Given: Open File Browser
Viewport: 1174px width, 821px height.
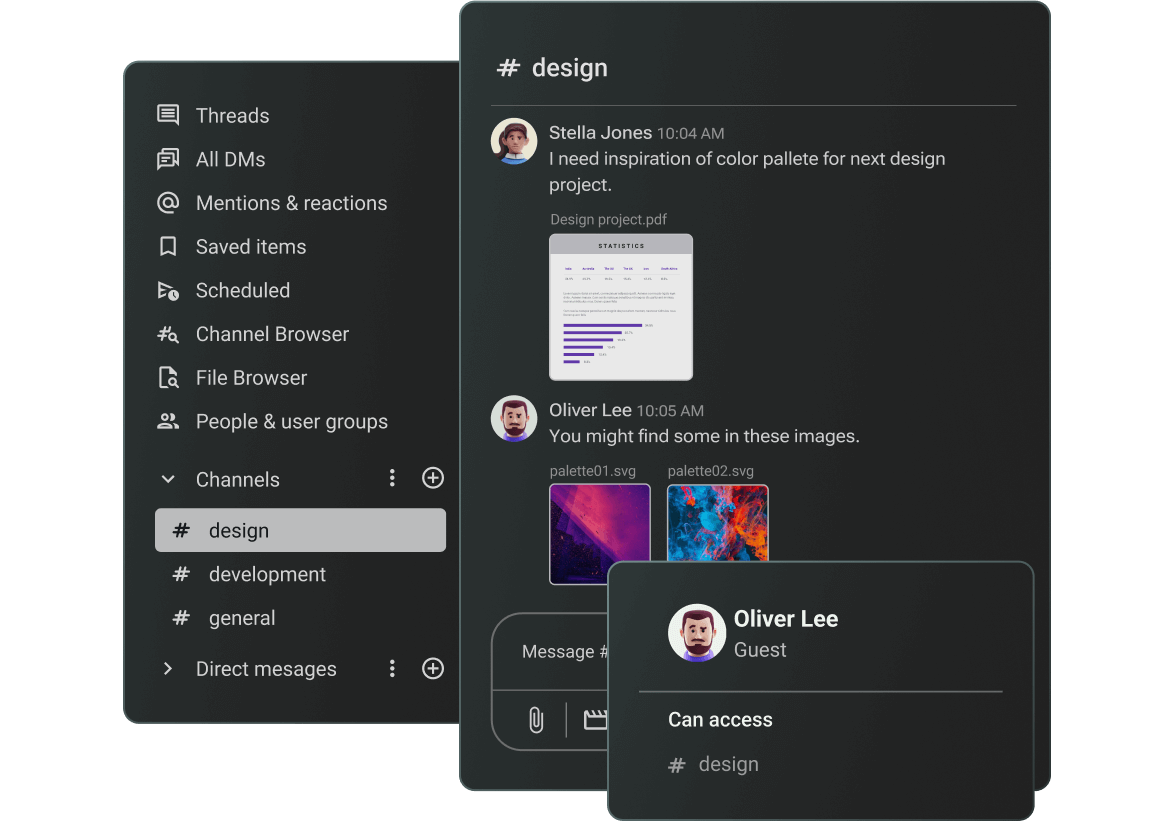Looking at the screenshot, I should (251, 377).
